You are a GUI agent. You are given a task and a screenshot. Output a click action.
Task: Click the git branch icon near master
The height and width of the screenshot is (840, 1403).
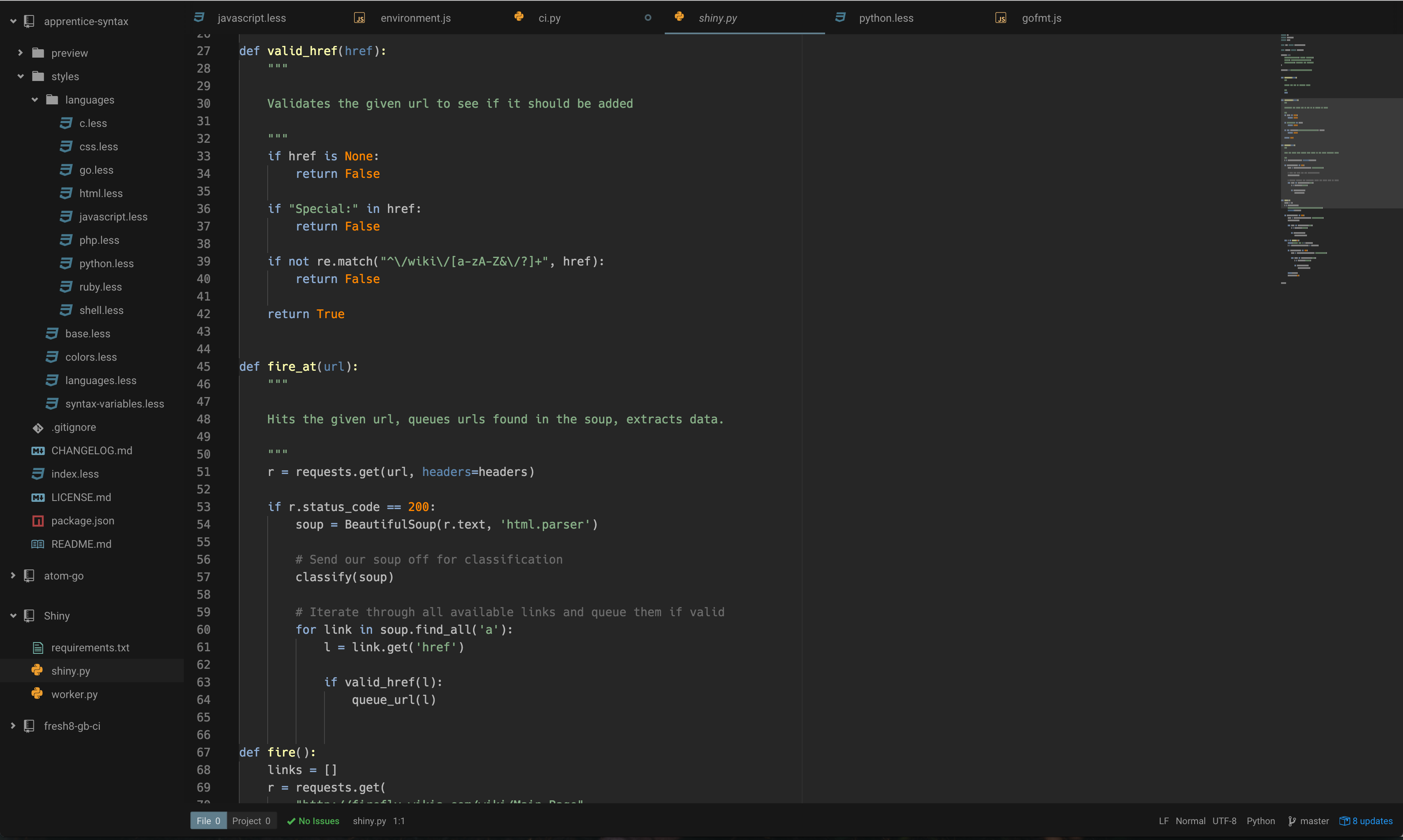click(1292, 821)
